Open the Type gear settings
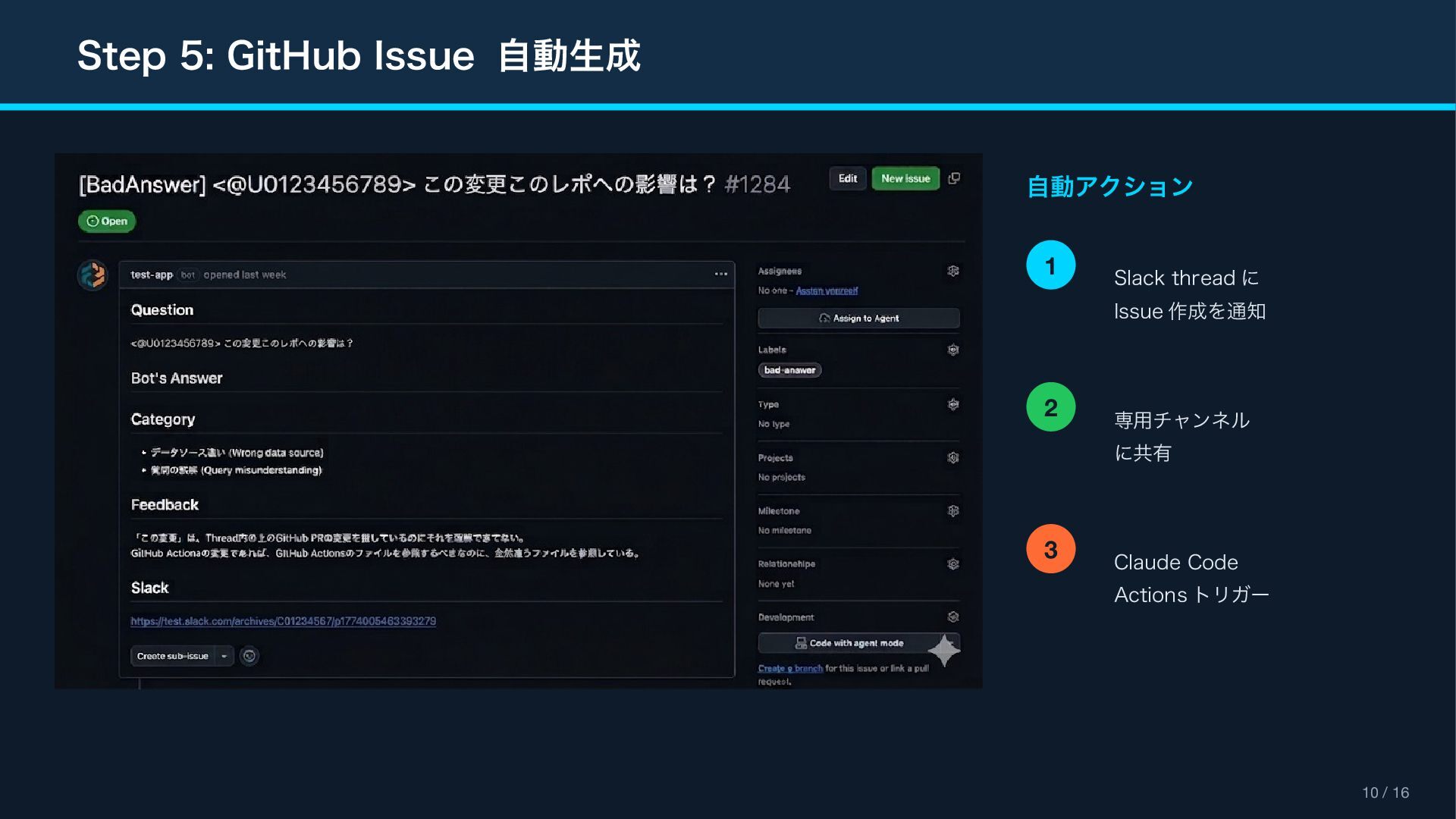 tap(953, 404)
